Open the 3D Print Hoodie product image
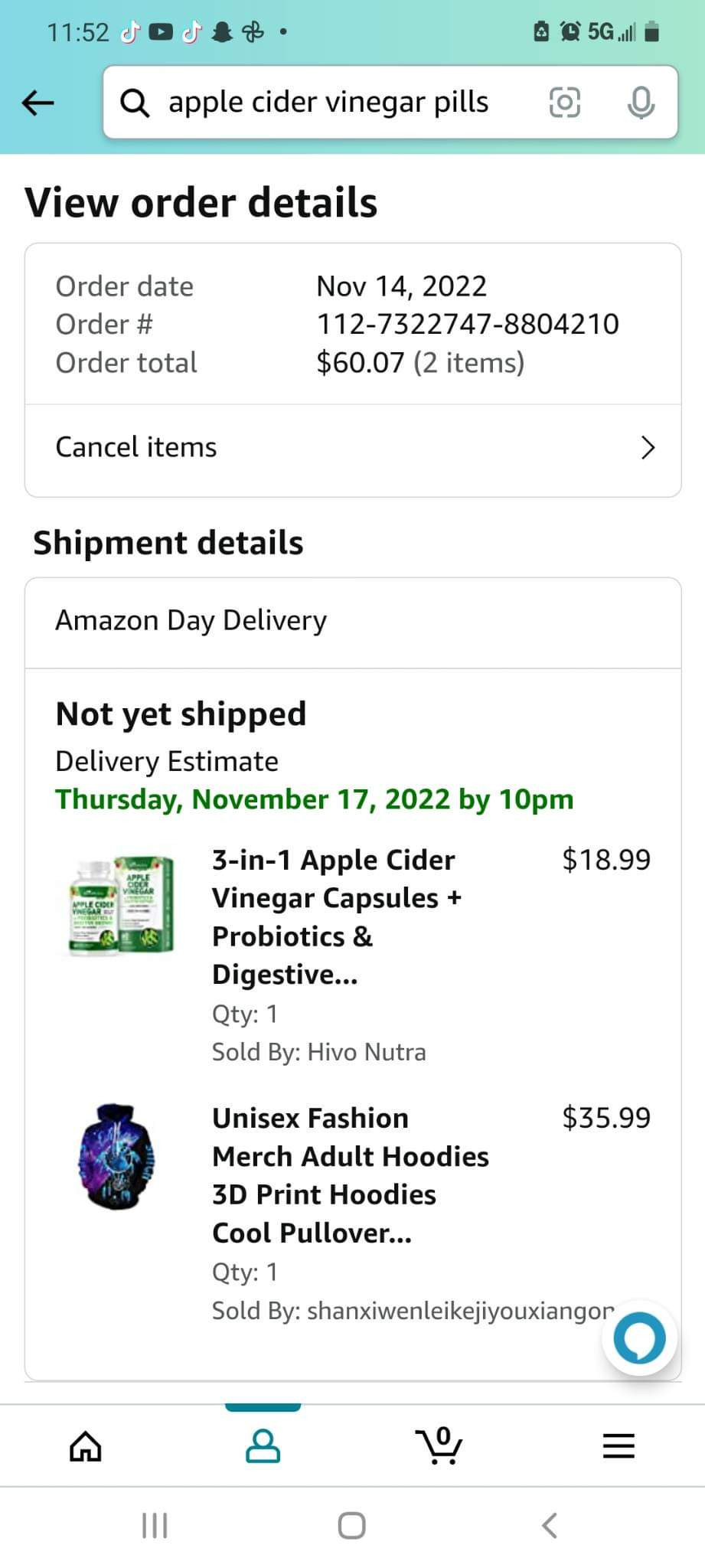The height and width of the screenshot is (1568, 705). (x=117, y=1157)
